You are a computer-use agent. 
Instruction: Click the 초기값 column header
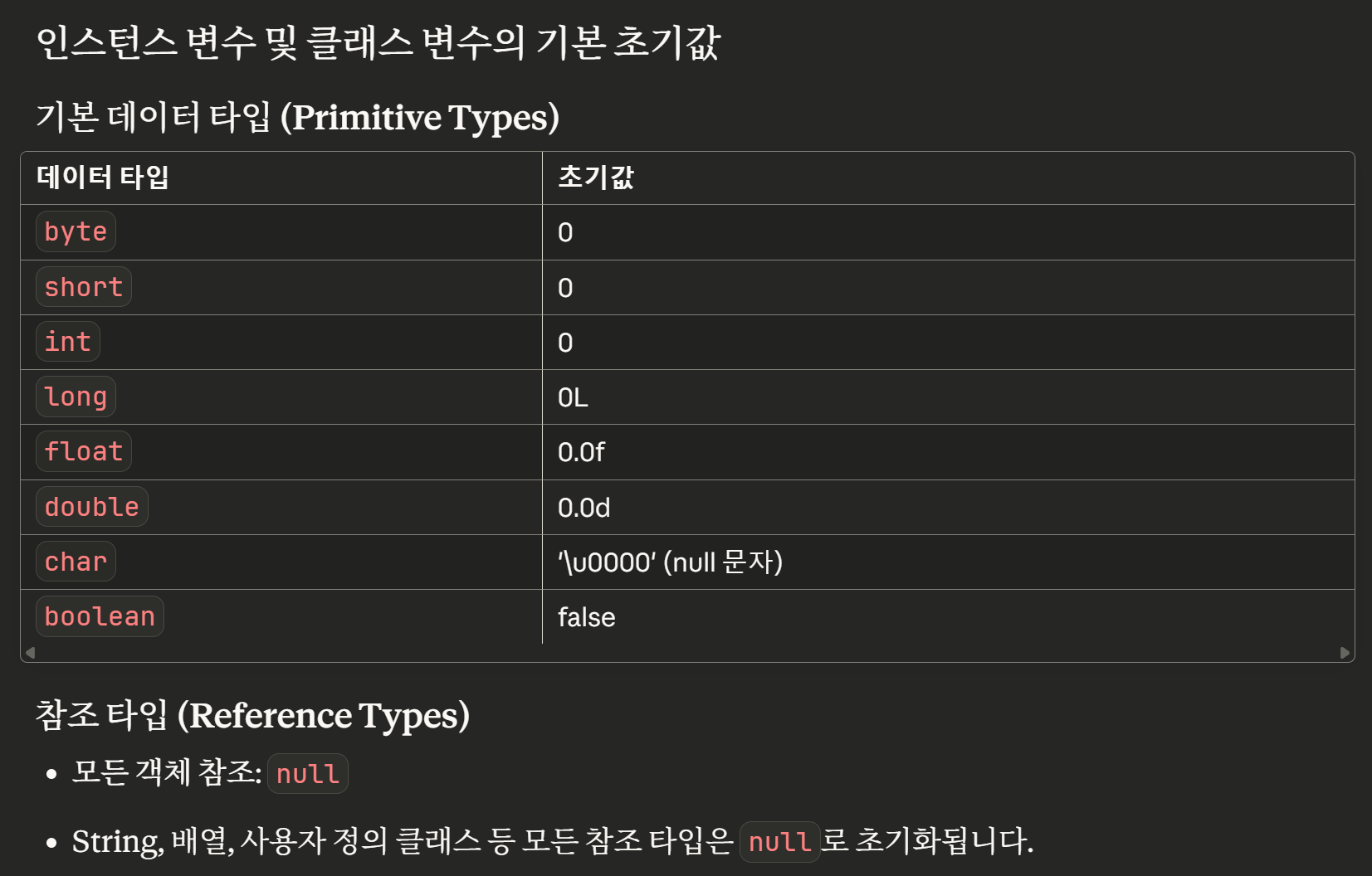[x=596, y=178]
